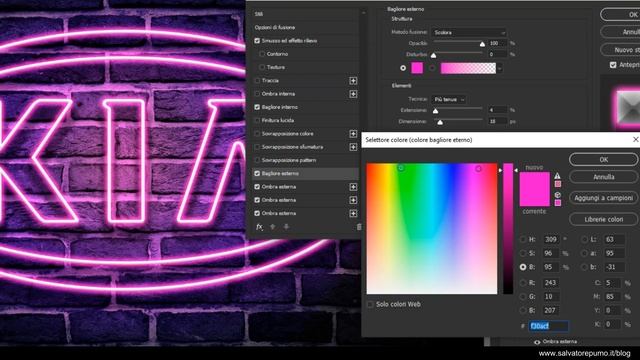Uncheck the Bagliore esterno checkbox

click(257, 173)
